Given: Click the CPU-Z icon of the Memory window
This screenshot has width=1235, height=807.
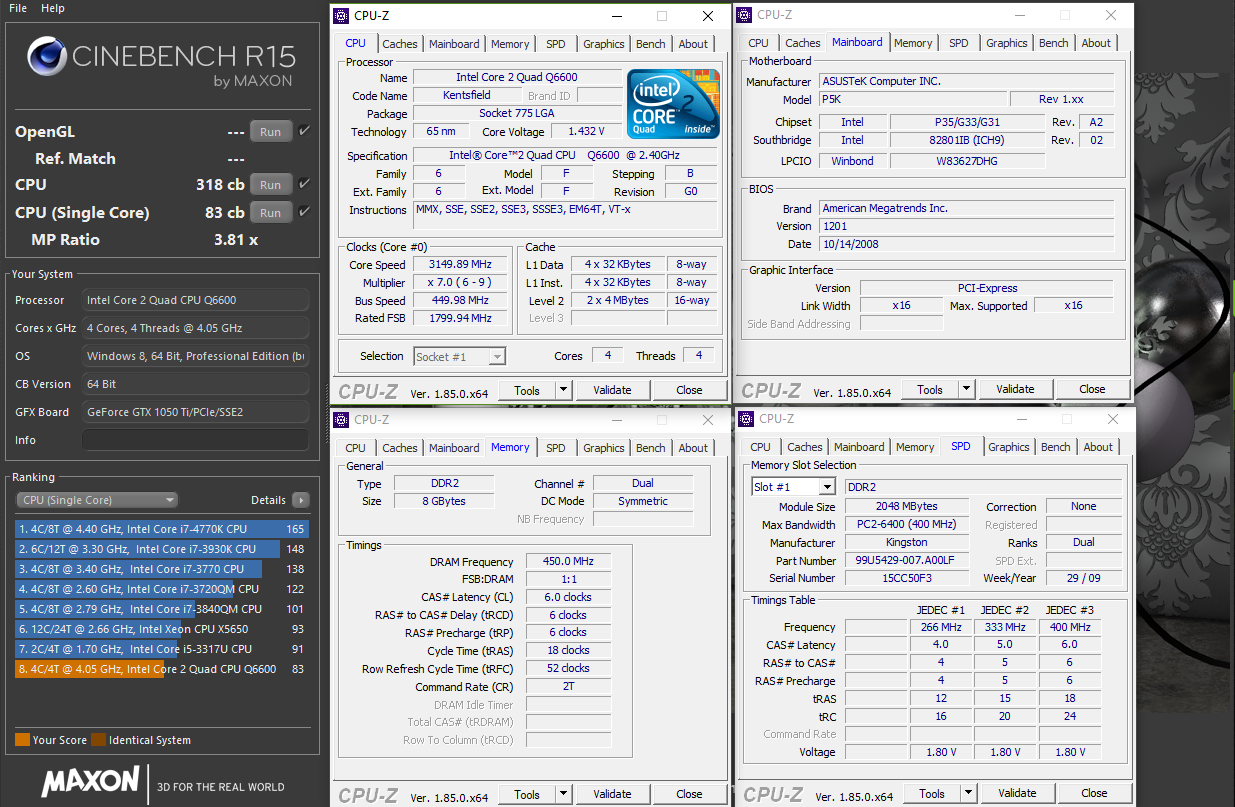Looking at the screenshot, I should point(342,420).
